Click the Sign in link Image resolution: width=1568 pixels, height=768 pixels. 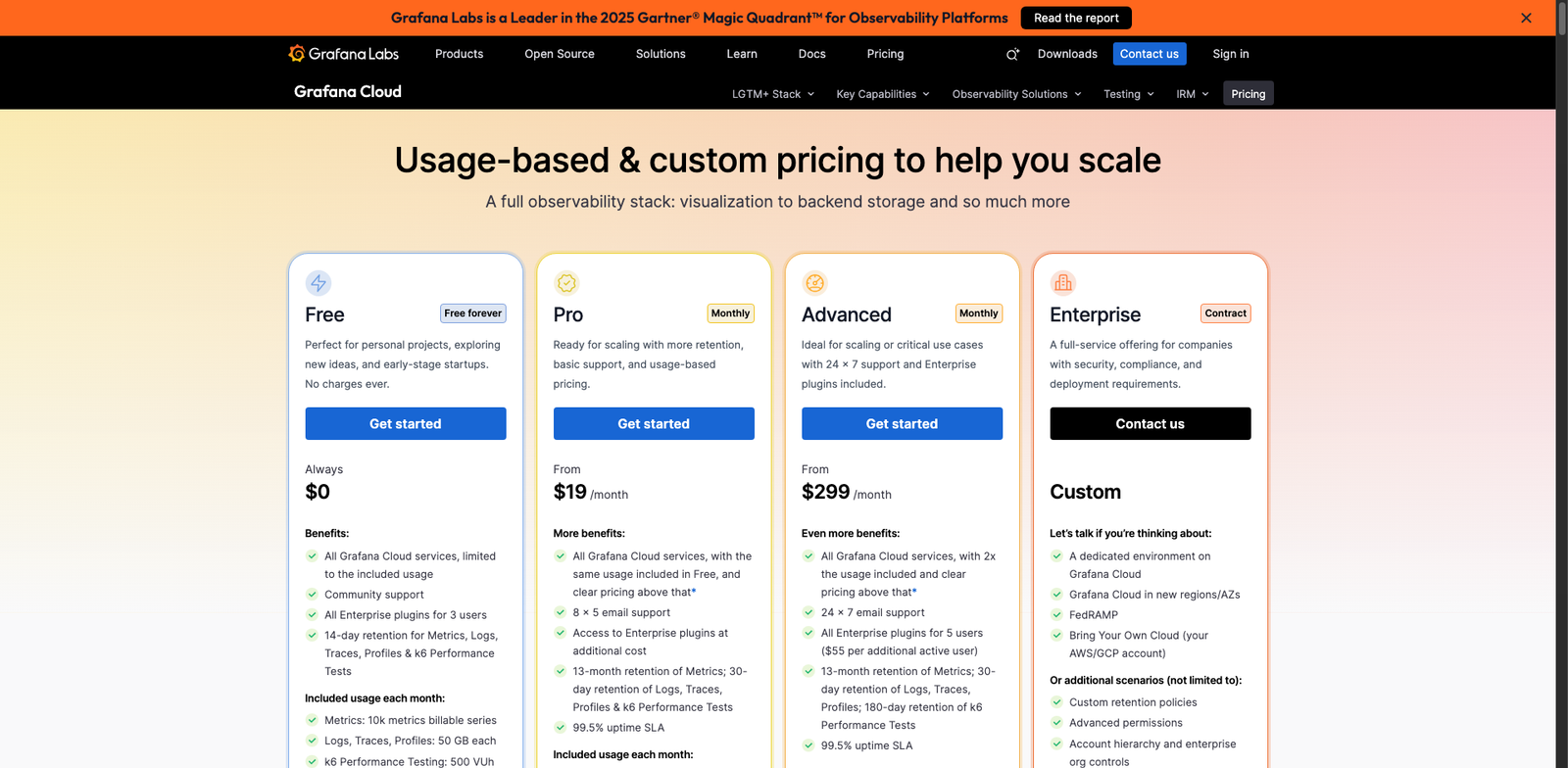point(1231,54)
